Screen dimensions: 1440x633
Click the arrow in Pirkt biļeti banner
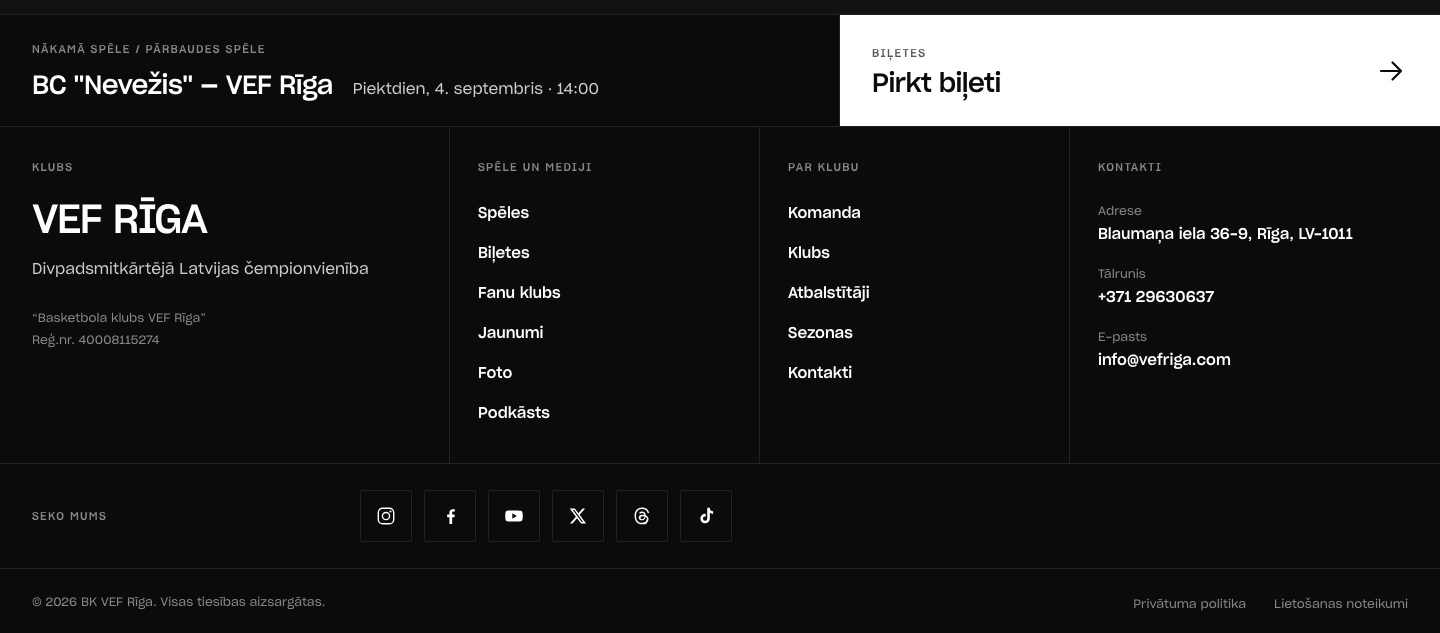tap(1391, 71)
